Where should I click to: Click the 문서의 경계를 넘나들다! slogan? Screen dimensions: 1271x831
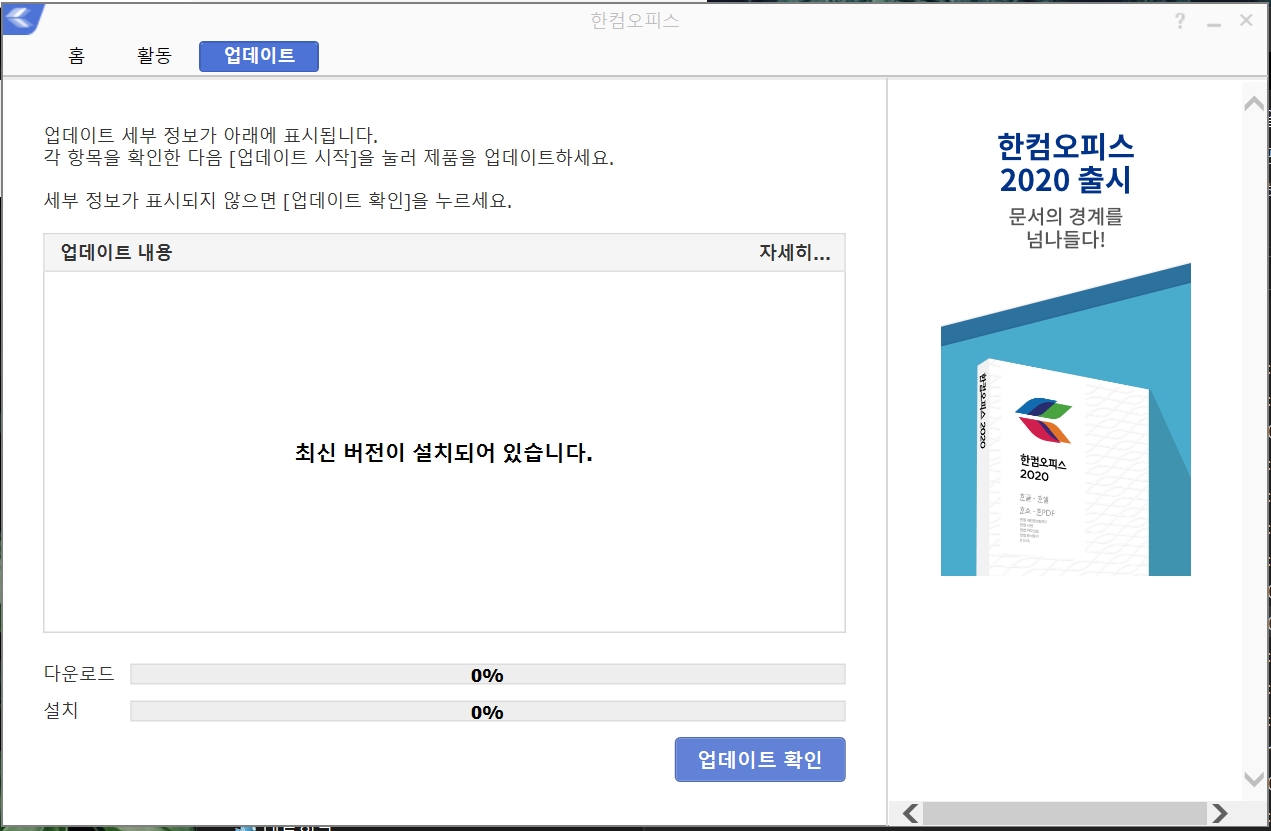pyautogui.click(x=1066, y=228)
